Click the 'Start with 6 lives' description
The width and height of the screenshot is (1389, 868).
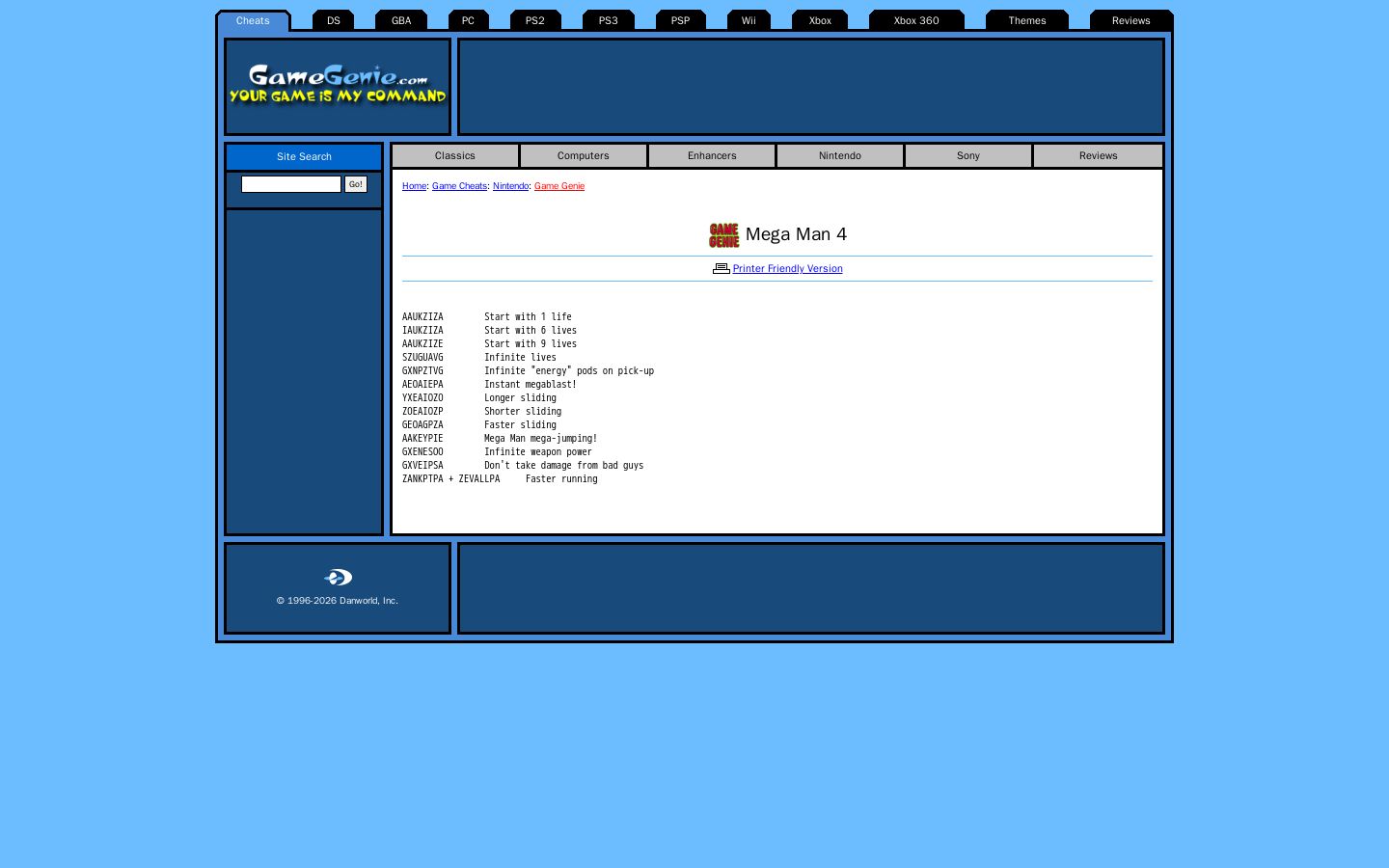(531, 331)
